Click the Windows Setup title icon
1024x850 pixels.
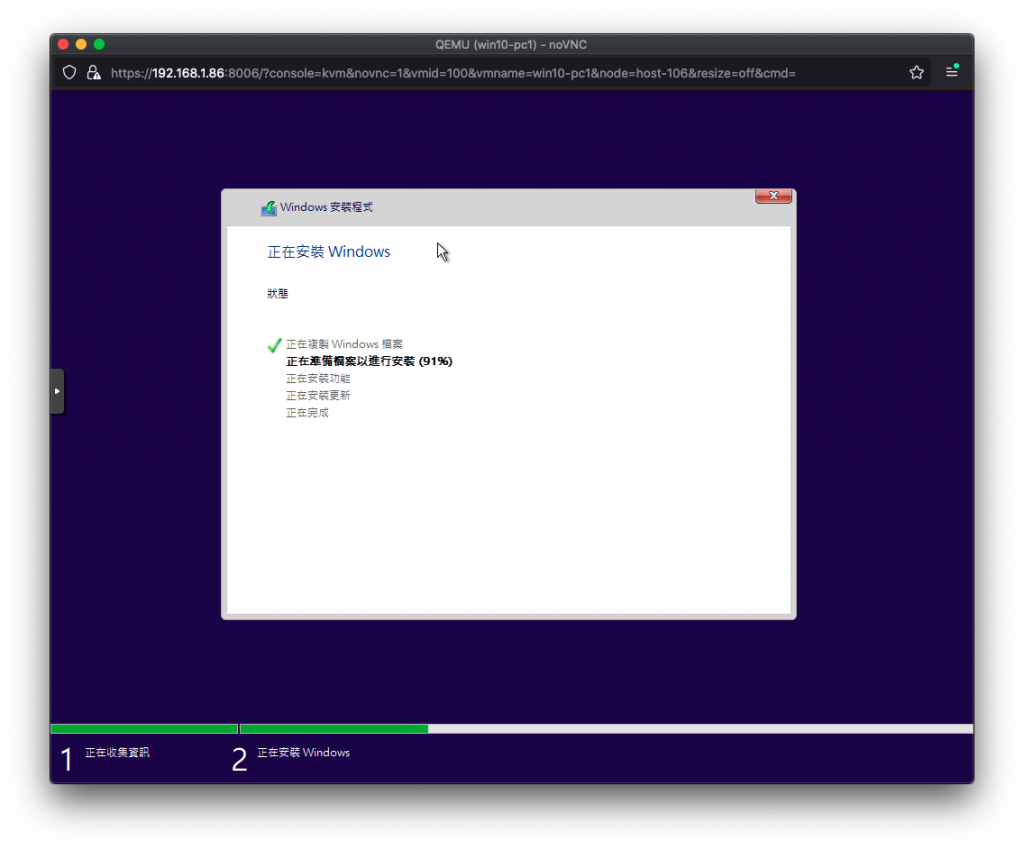click(x=268, y=208)
